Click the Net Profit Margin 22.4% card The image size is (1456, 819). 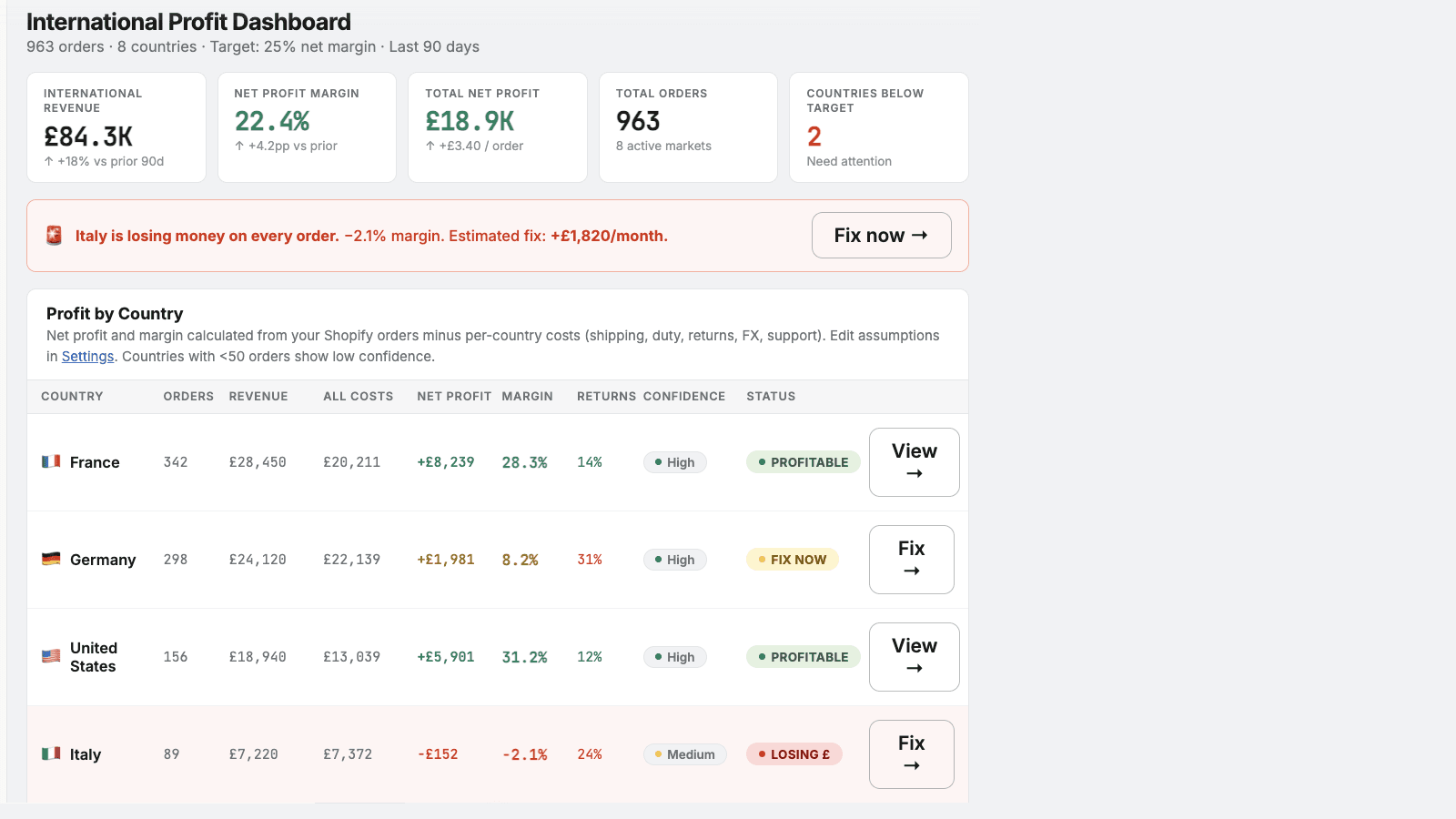click(x=307, y=127)
